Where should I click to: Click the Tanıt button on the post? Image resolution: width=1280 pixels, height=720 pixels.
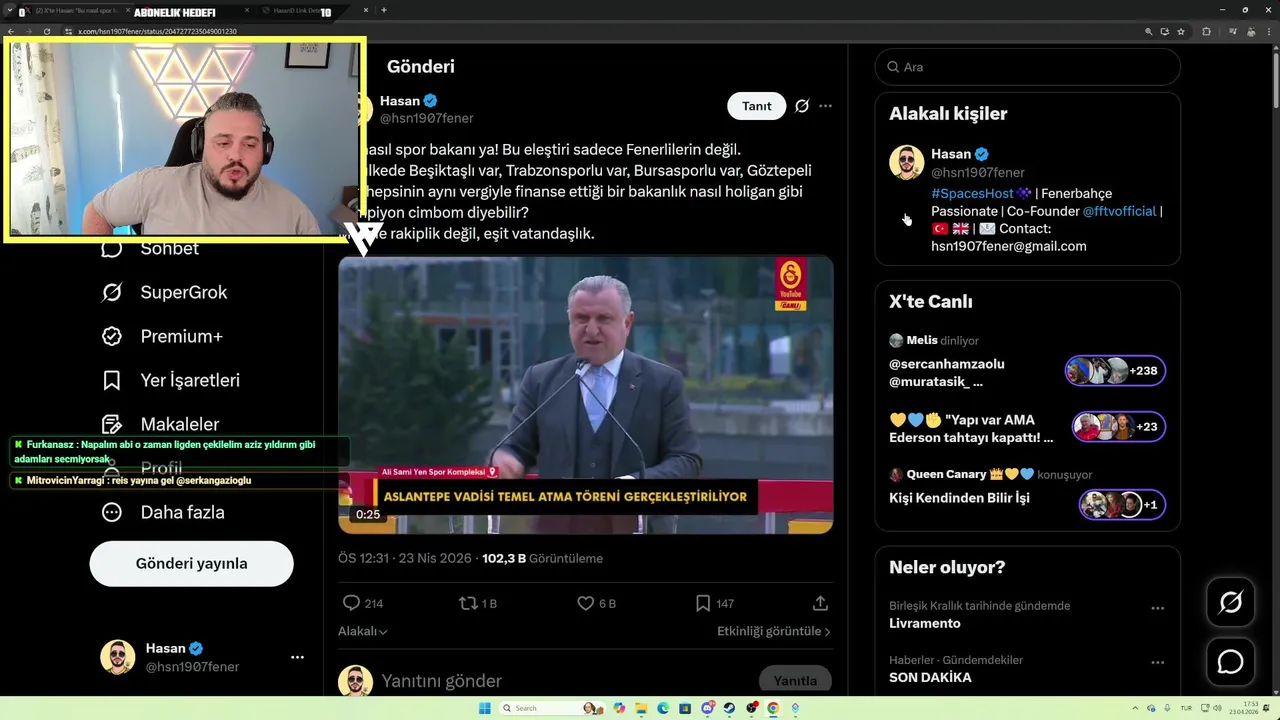click(x=757, y=106)
